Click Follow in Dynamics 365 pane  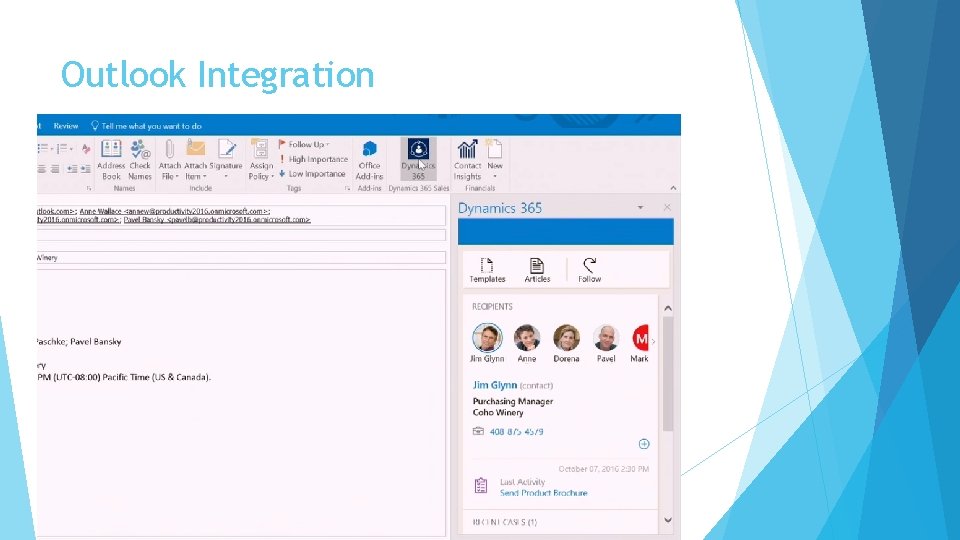[590, 270]
